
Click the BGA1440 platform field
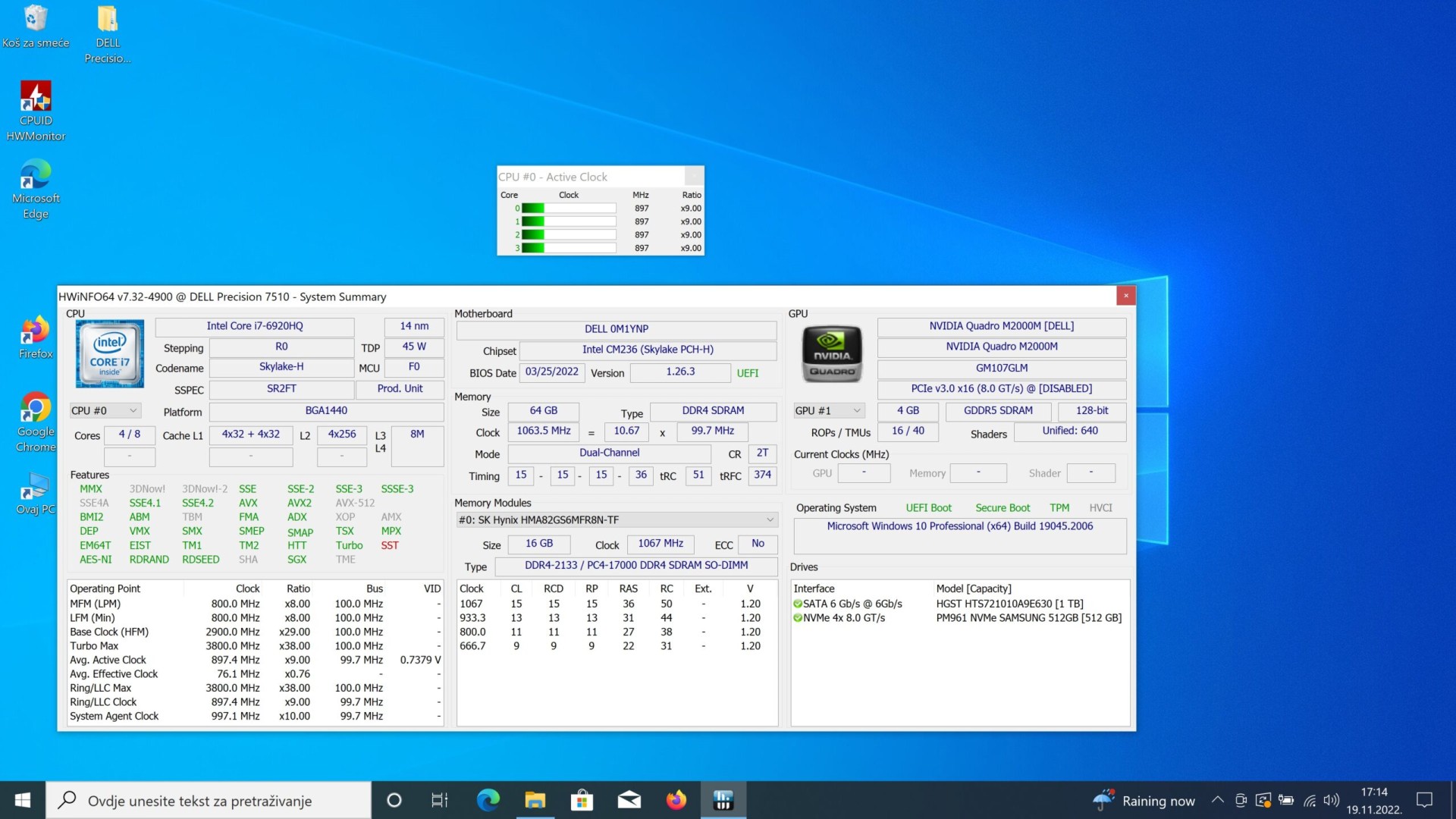[x=326, y=410]
